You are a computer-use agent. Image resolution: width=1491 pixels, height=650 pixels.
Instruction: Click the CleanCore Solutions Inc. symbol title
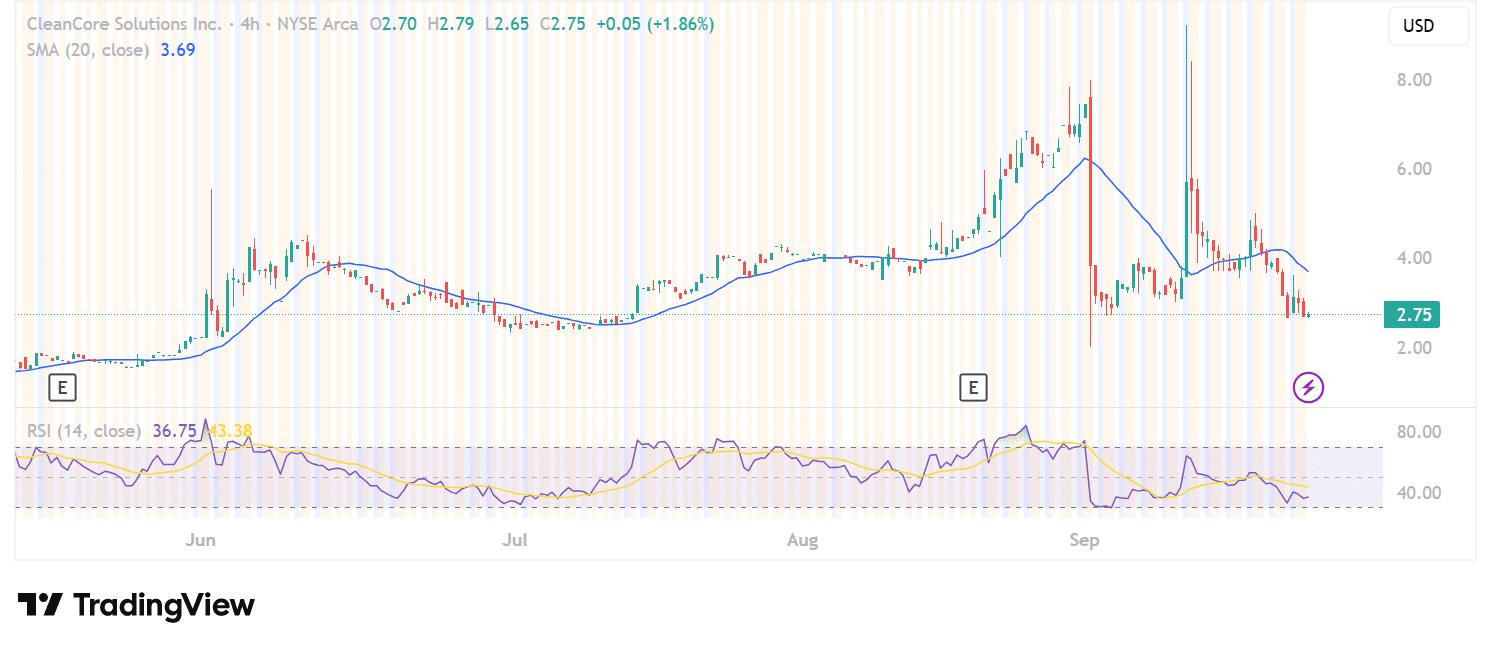pos(124,24)
